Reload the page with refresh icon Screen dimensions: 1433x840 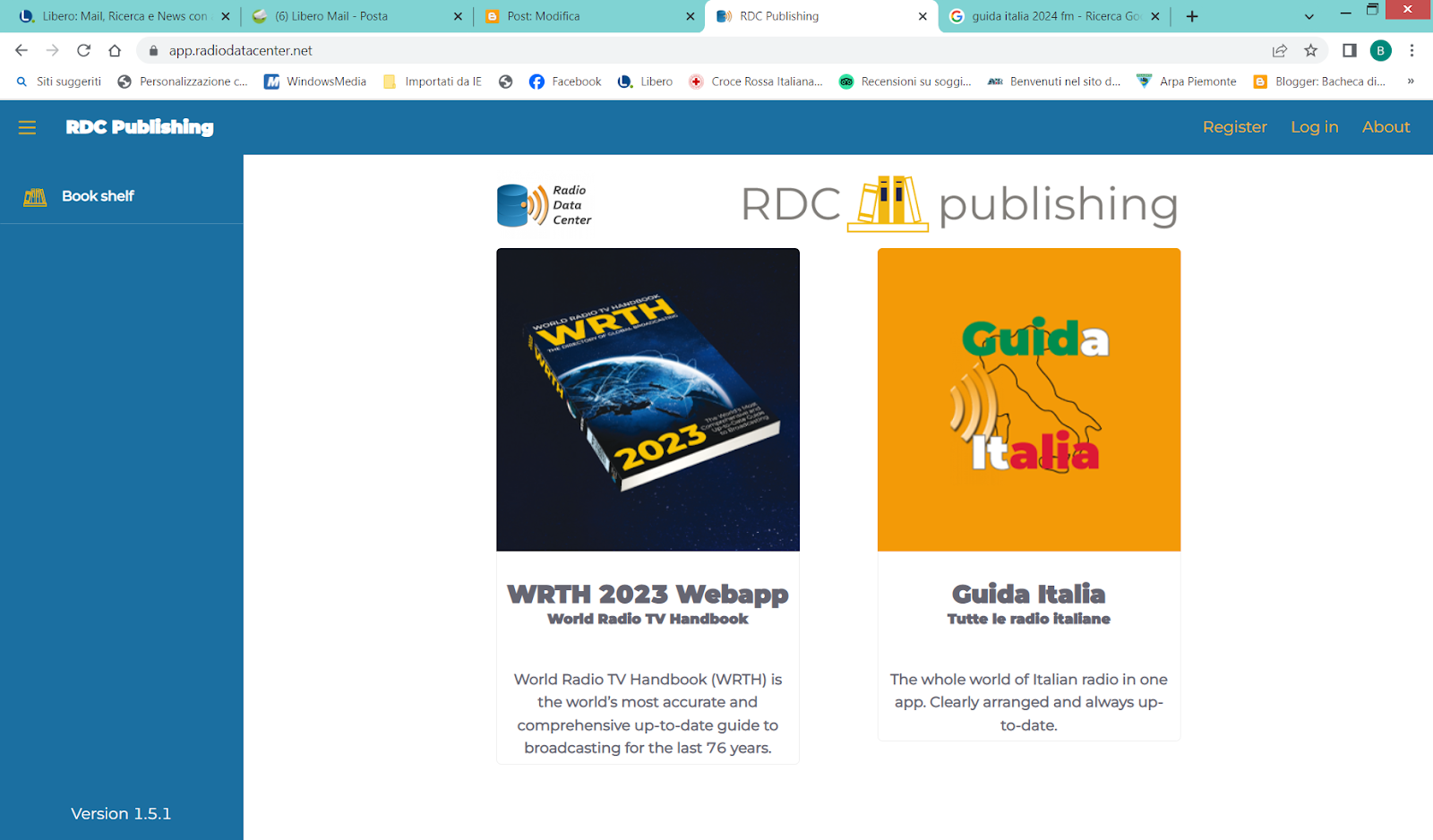(x=83, y=50)
